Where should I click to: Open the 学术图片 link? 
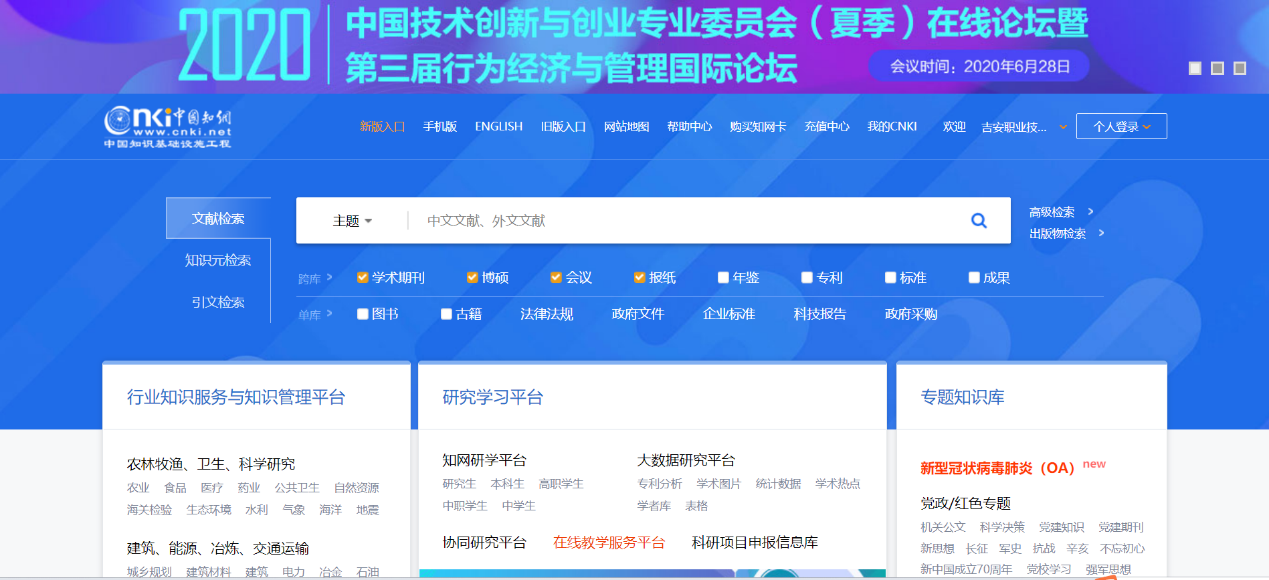[x=719, y=484]
